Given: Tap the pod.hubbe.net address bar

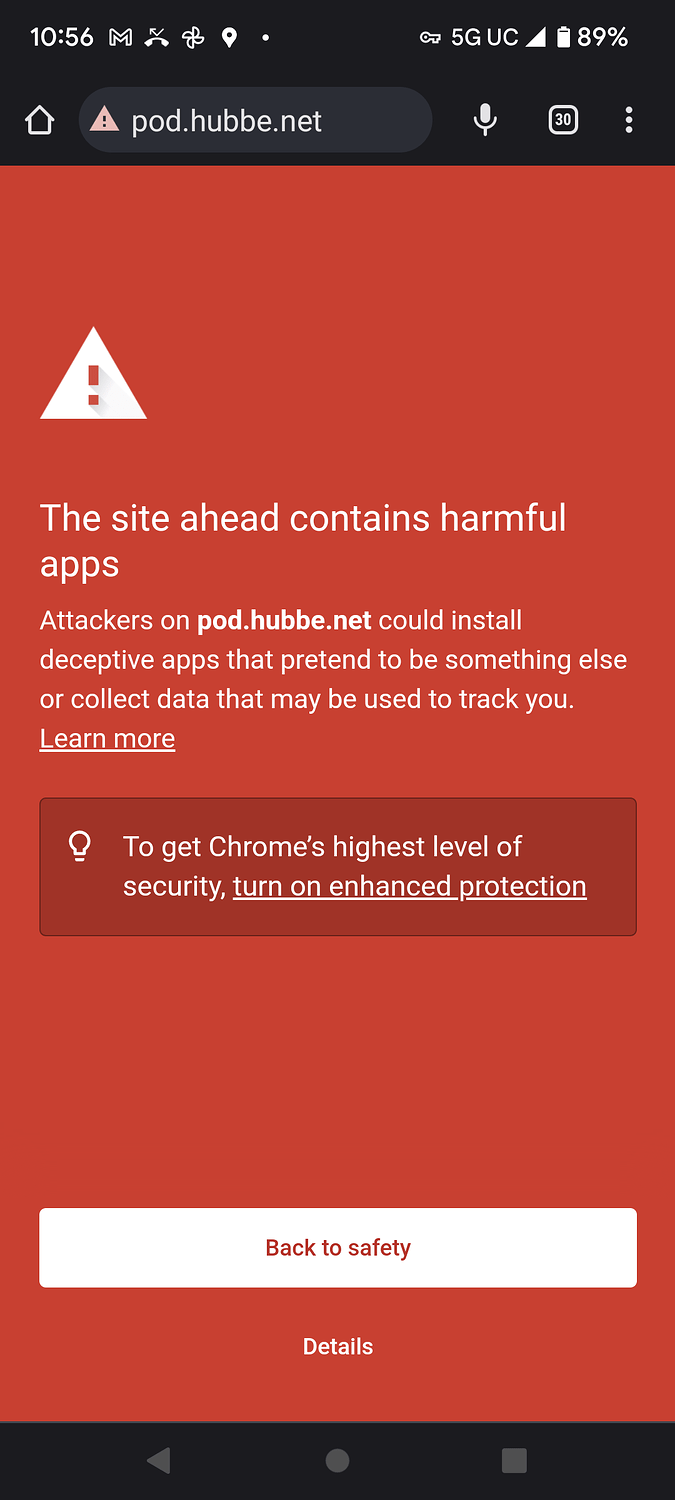Looking at the screenshot, I should [x=255, y=121].
